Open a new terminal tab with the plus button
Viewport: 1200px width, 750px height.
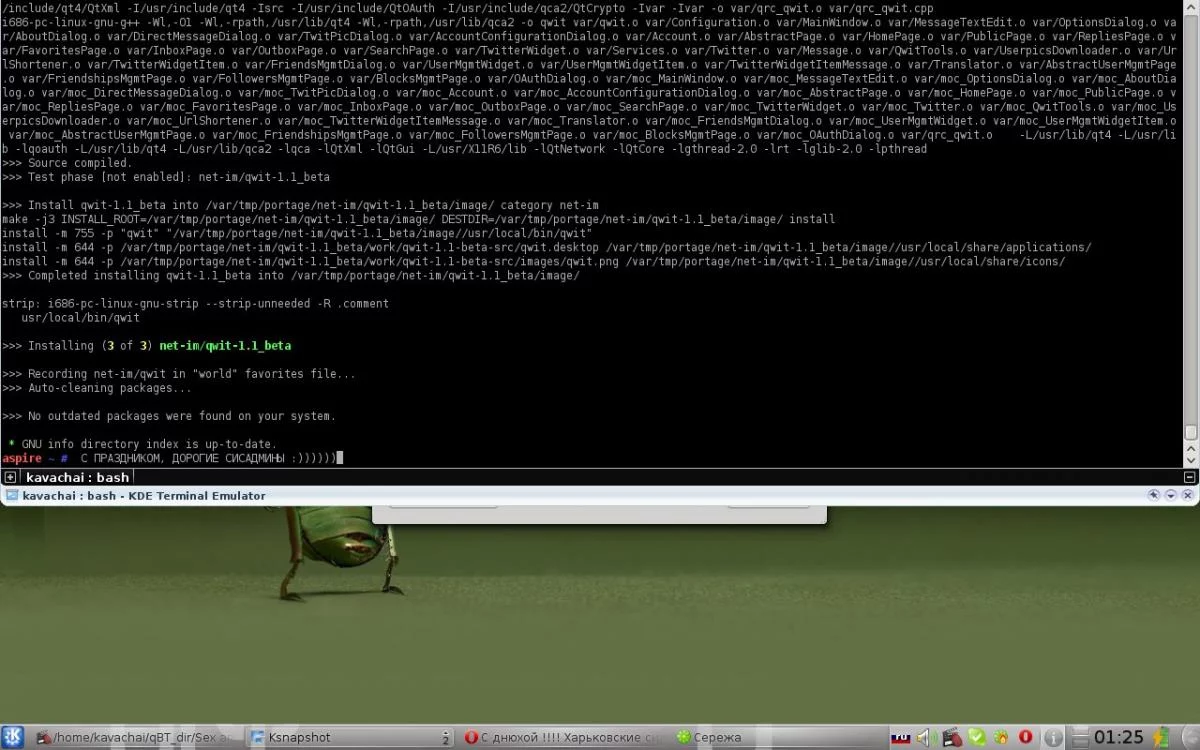(x=10, y=477)
